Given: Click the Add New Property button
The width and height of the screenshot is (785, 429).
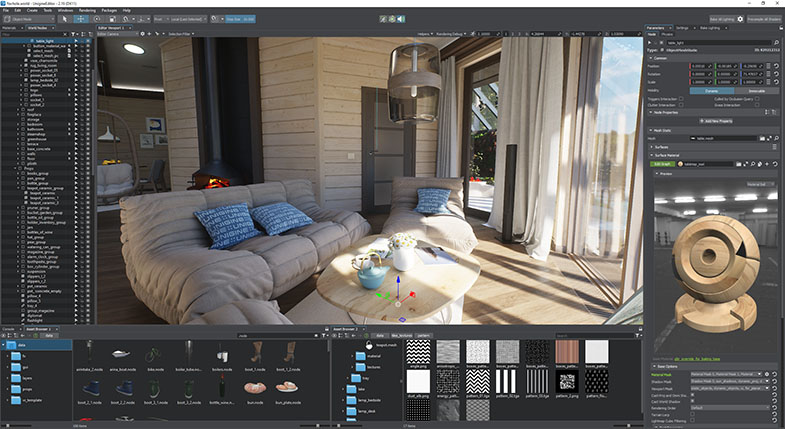Looking at the screenshot, I should 715,121.
